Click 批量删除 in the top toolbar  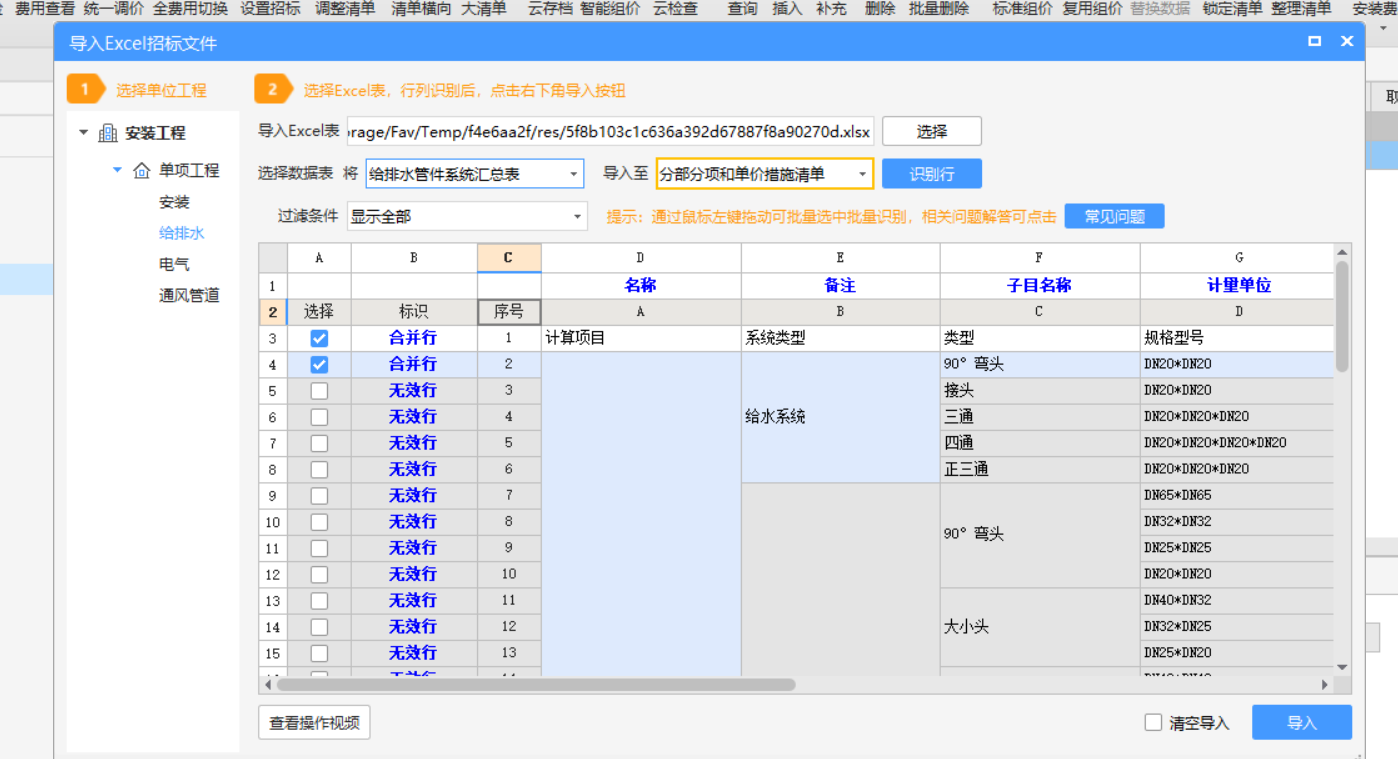point(939,9)
